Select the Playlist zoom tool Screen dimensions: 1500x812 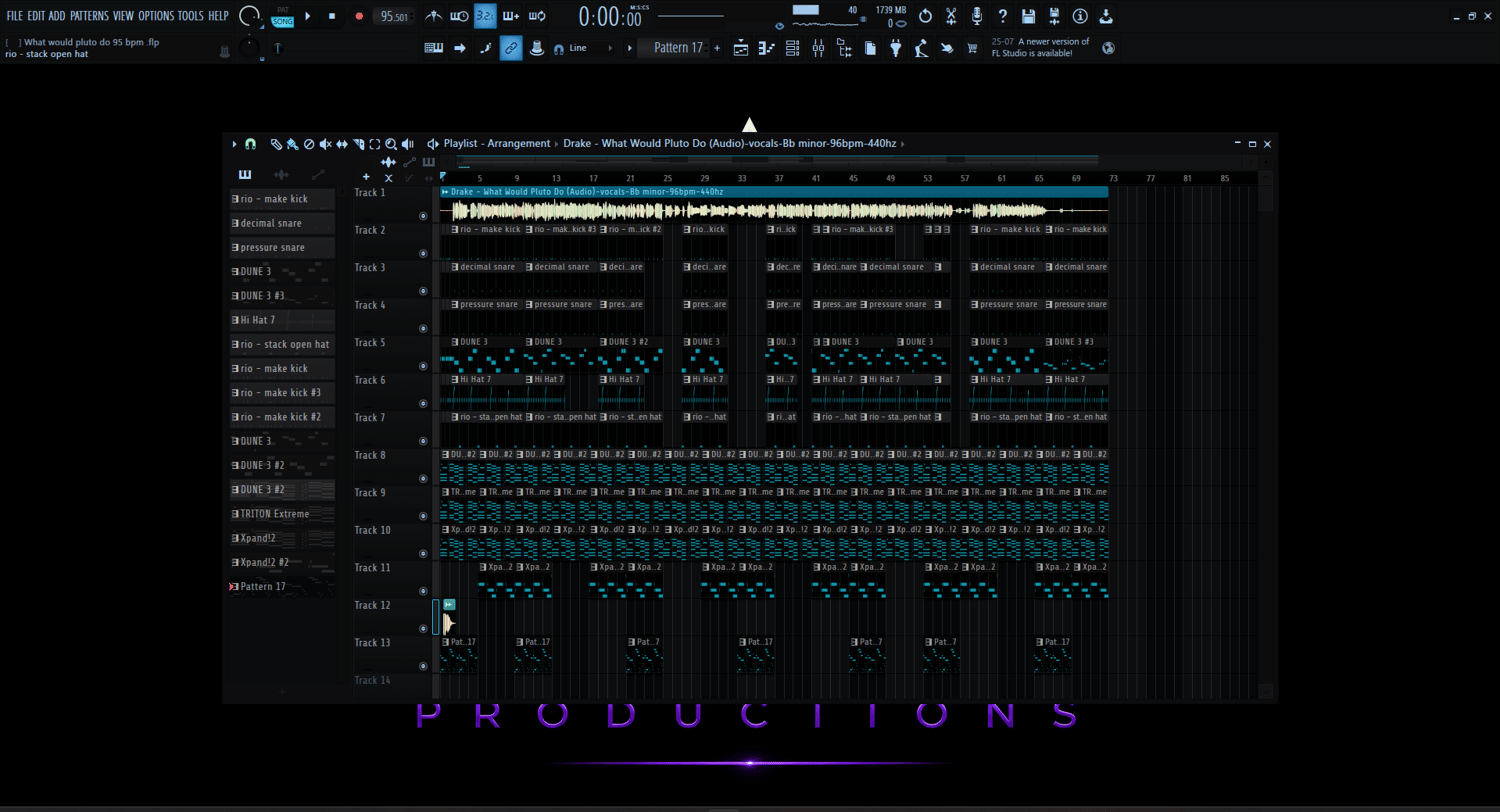391,144
